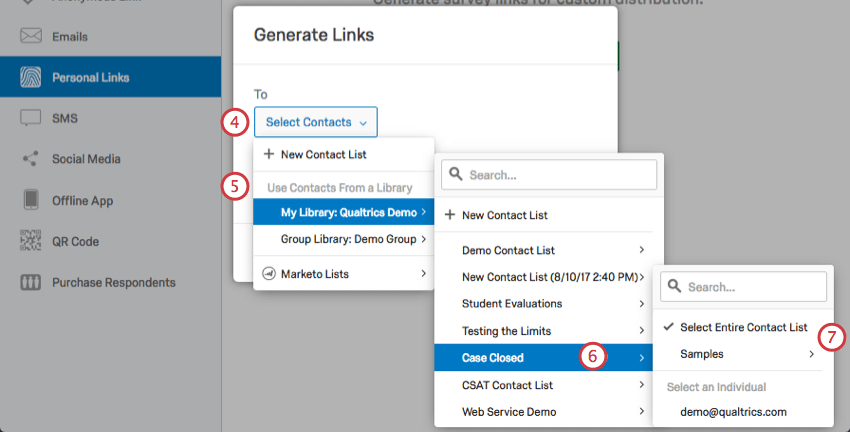Click the Emails envelope icon

[31, 37]
